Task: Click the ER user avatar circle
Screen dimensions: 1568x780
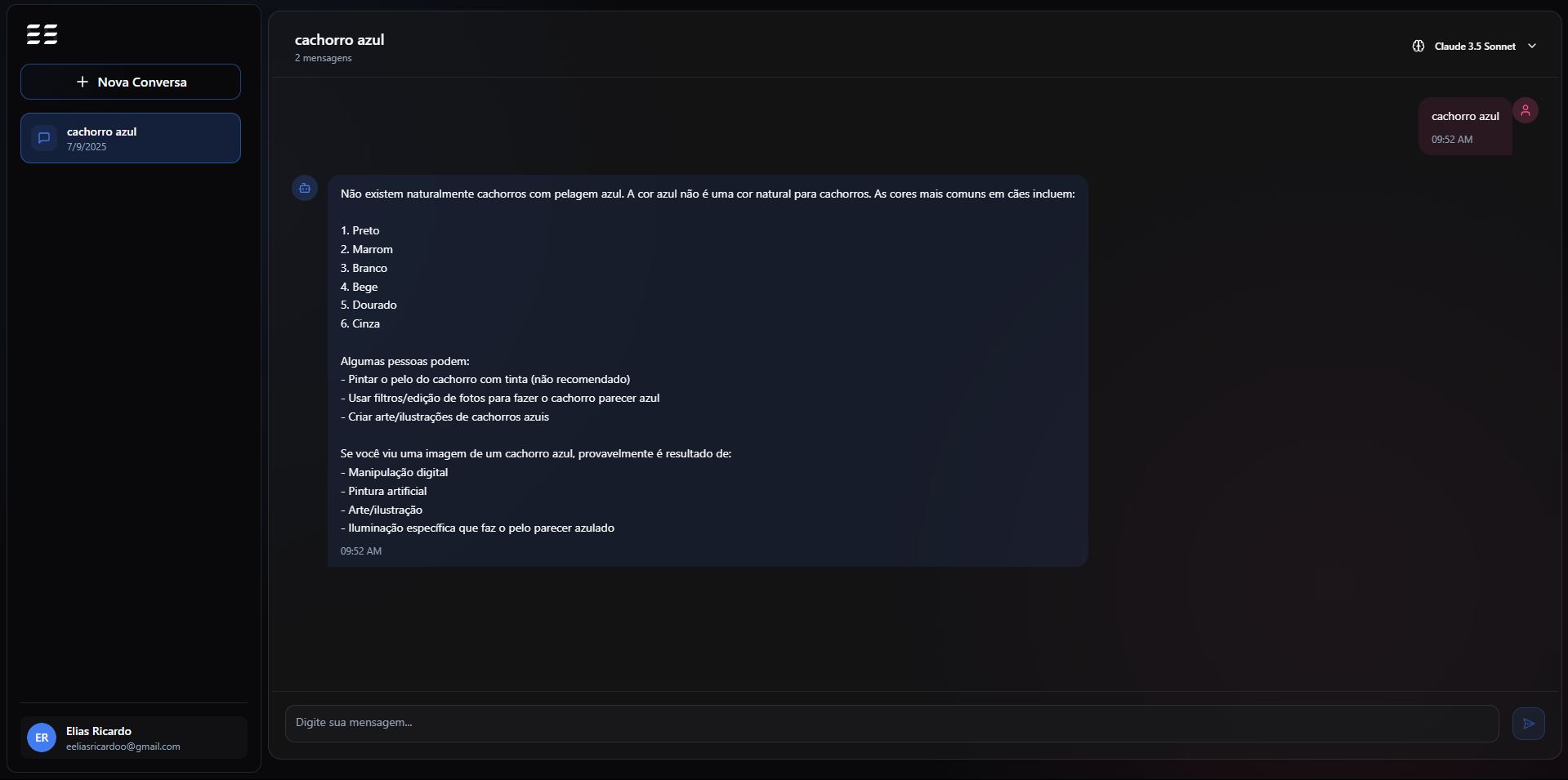Action: point(42,738)
